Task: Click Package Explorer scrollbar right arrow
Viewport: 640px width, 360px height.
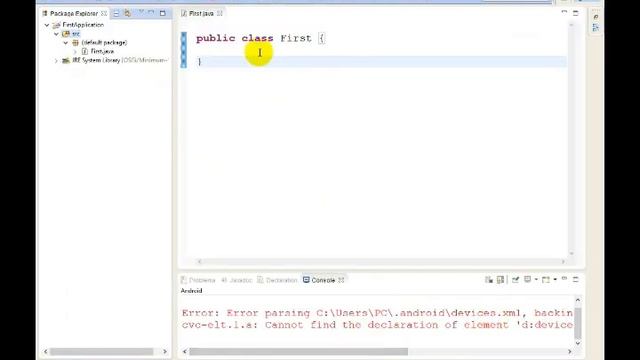Action: [x=165, y=351]
